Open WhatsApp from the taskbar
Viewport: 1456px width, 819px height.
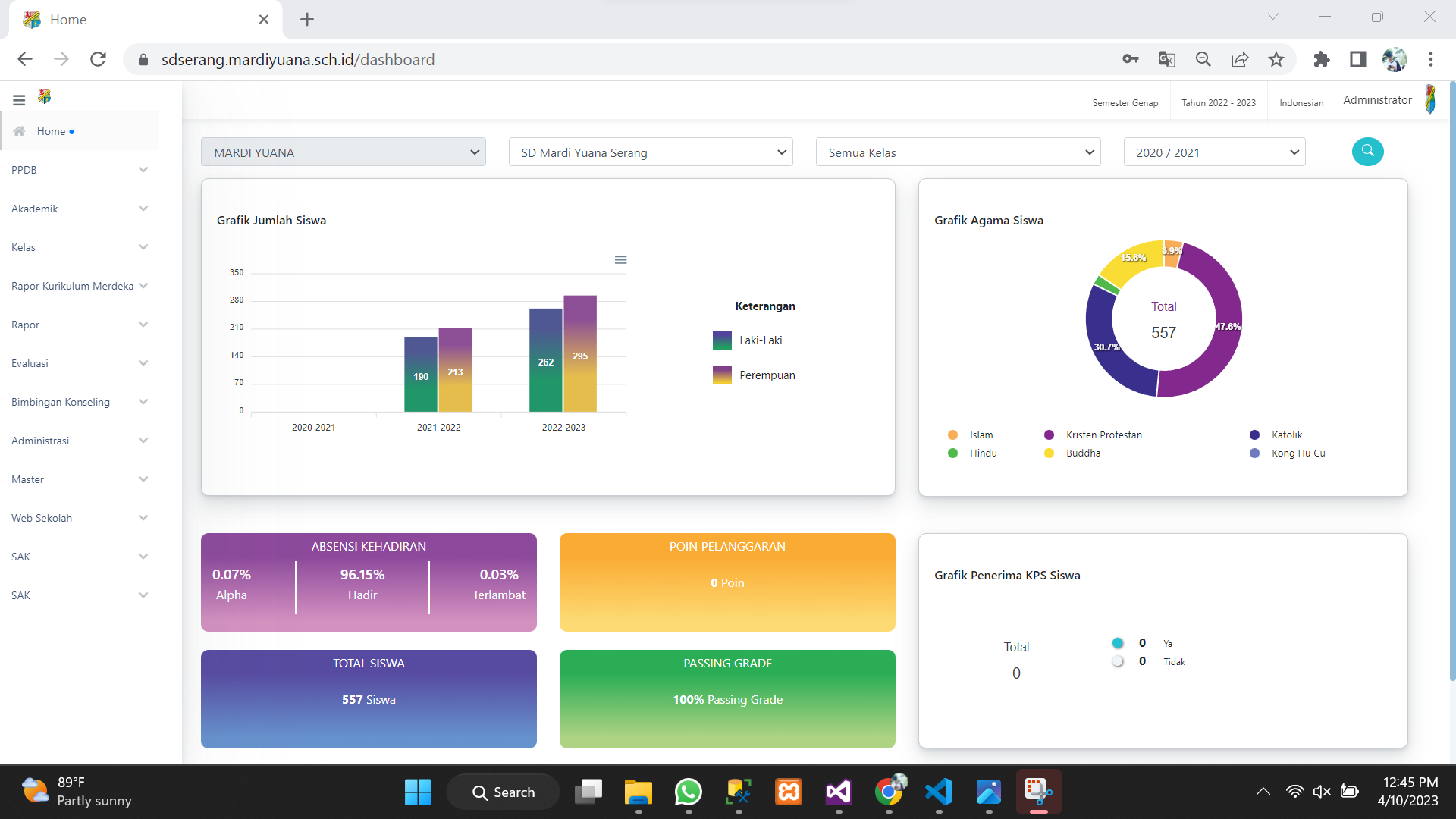click(688, 792)
